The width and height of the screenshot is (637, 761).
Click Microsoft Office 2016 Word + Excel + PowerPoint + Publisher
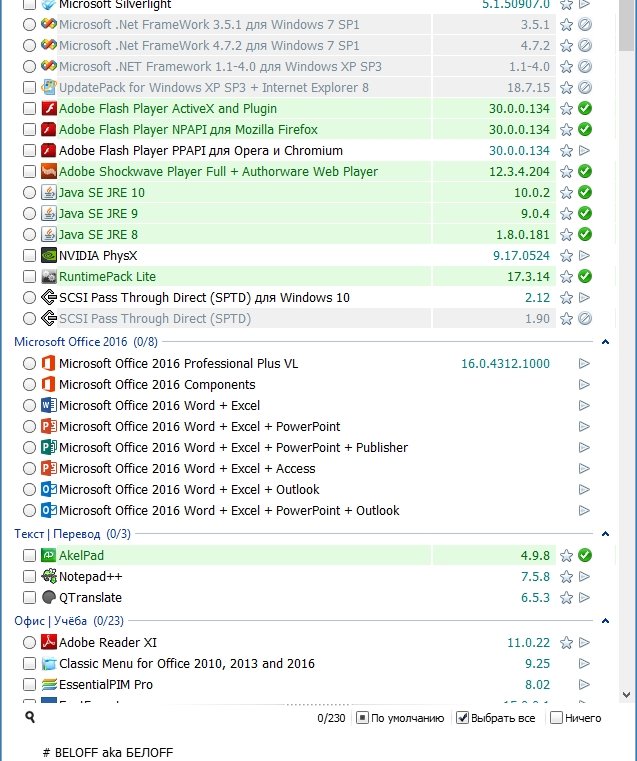tap(233, 447)
